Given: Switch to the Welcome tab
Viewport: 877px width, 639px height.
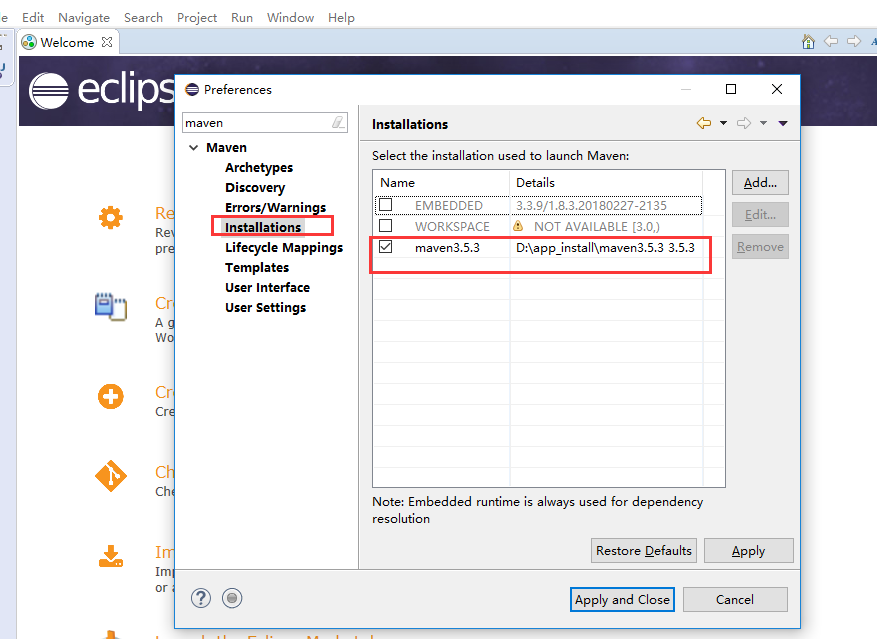Looking at the screenshot, I should (x=67, y=43).
